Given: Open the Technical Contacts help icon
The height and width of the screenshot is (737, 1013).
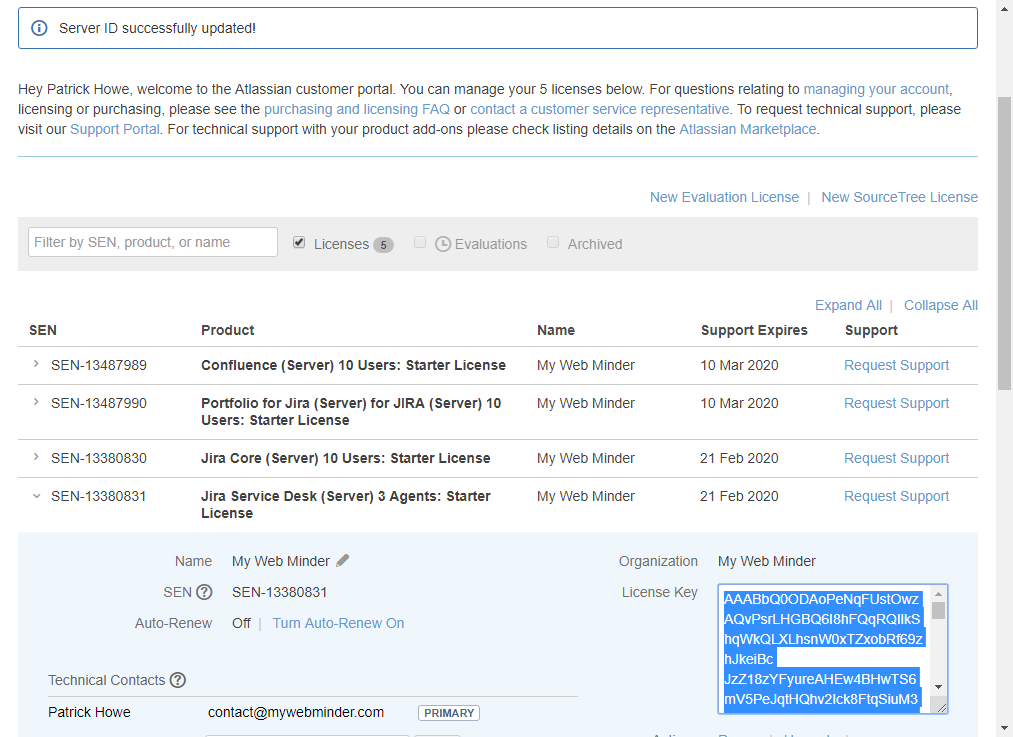Looking at the screenshot, I should coord(178,680).
